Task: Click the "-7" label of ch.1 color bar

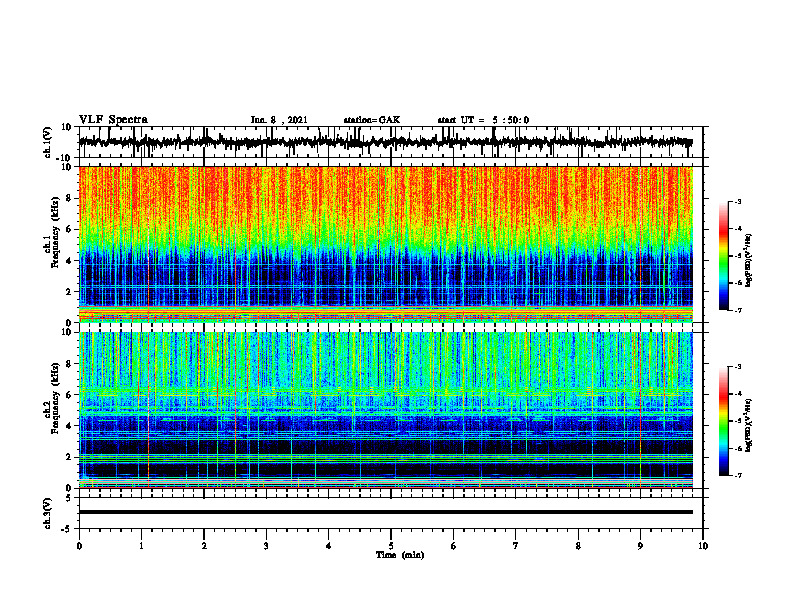Action: tap(737, 310)
